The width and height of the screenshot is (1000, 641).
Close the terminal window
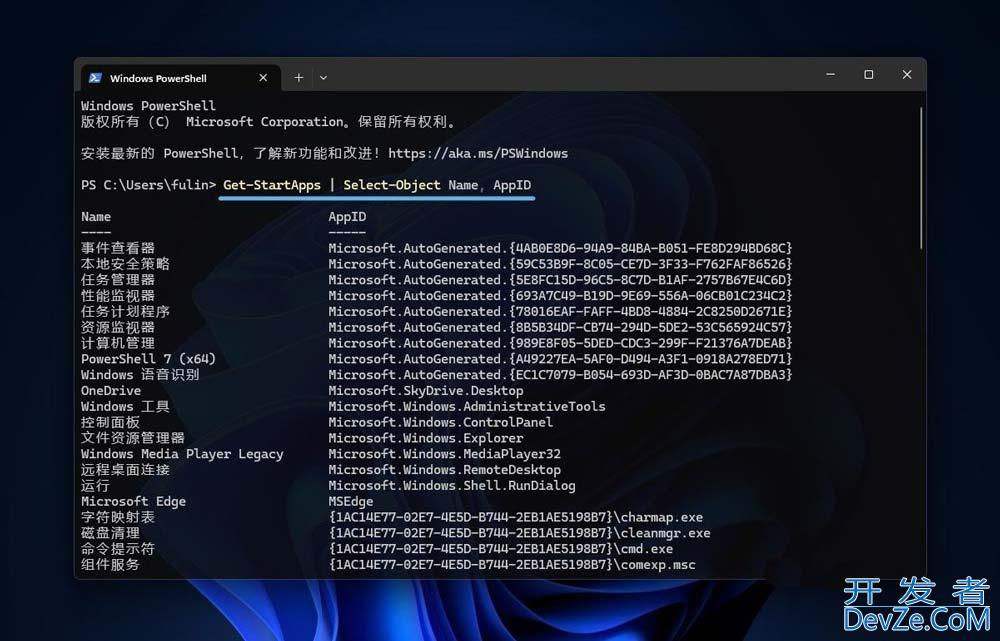(907, 75)
